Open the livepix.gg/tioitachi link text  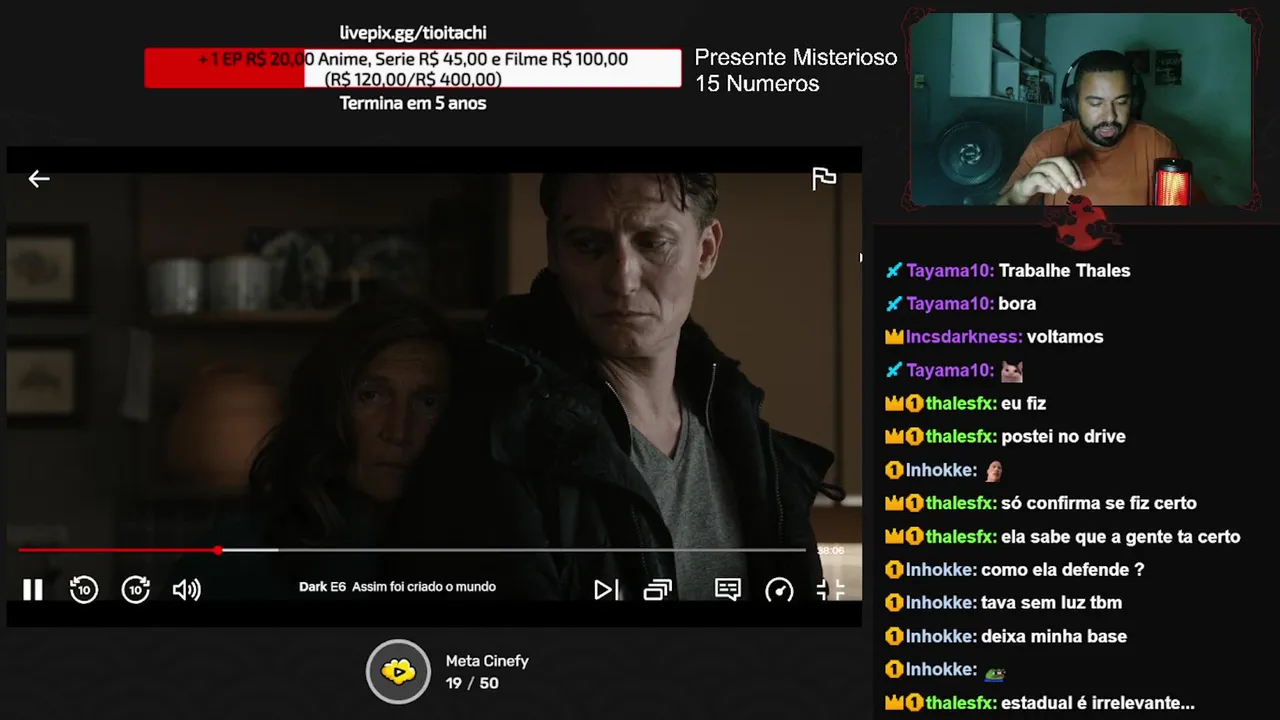(413, 33)
